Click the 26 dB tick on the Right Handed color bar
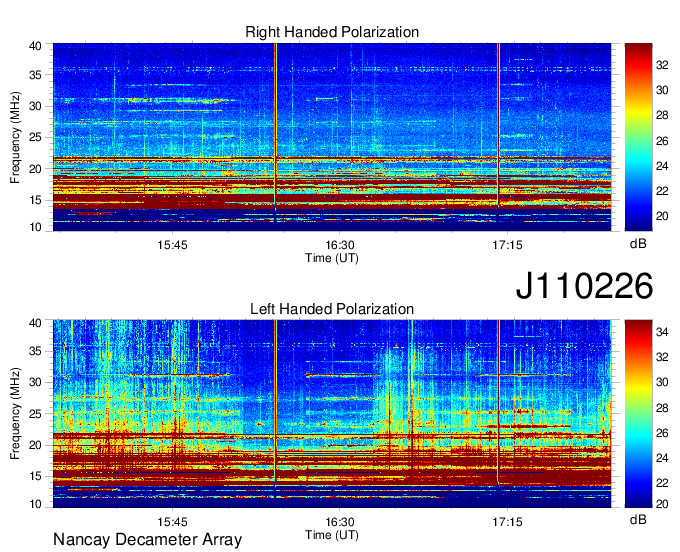Viewport: 680px width, 552px height. (662, 141)
